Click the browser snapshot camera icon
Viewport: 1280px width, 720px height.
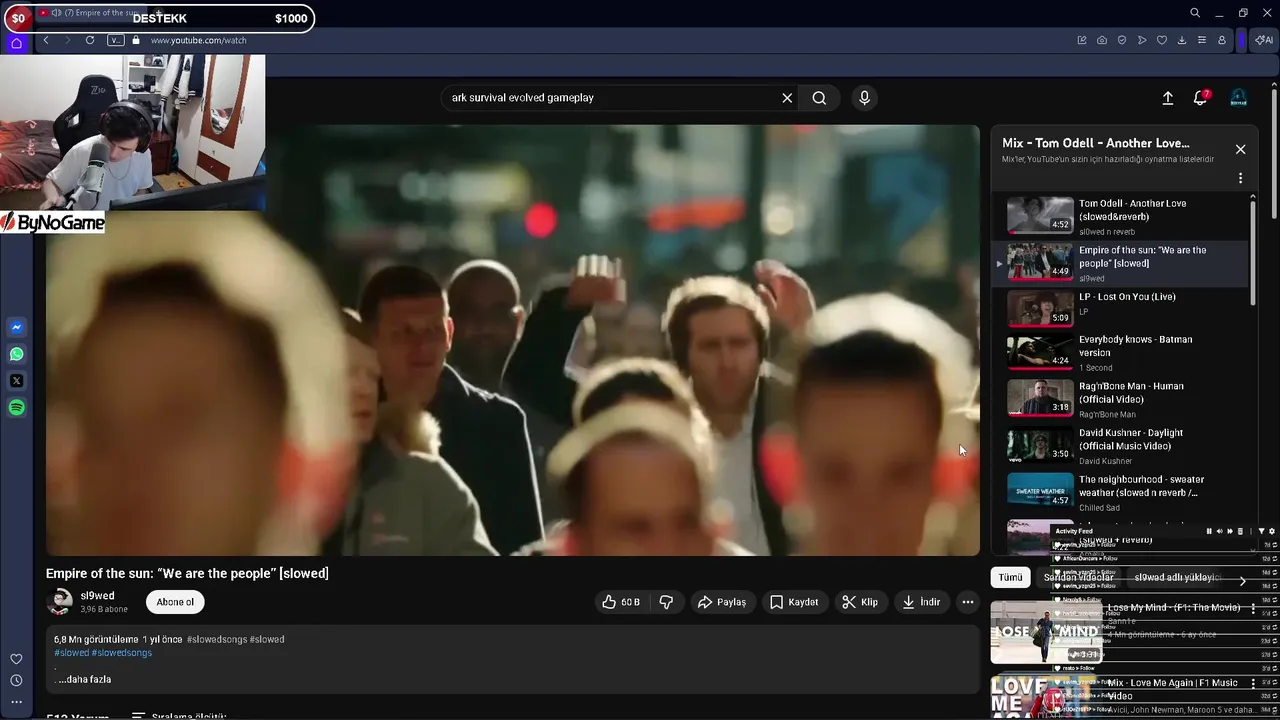pyautogui.click(x=1102, y=40)
